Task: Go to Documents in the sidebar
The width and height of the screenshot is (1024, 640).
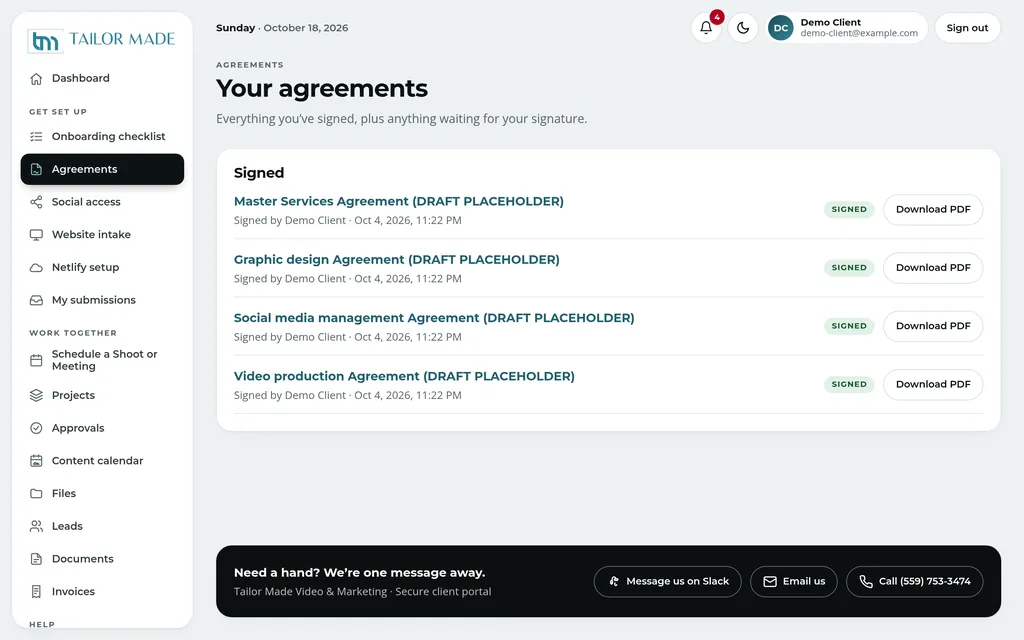Action: coord(102,558)
